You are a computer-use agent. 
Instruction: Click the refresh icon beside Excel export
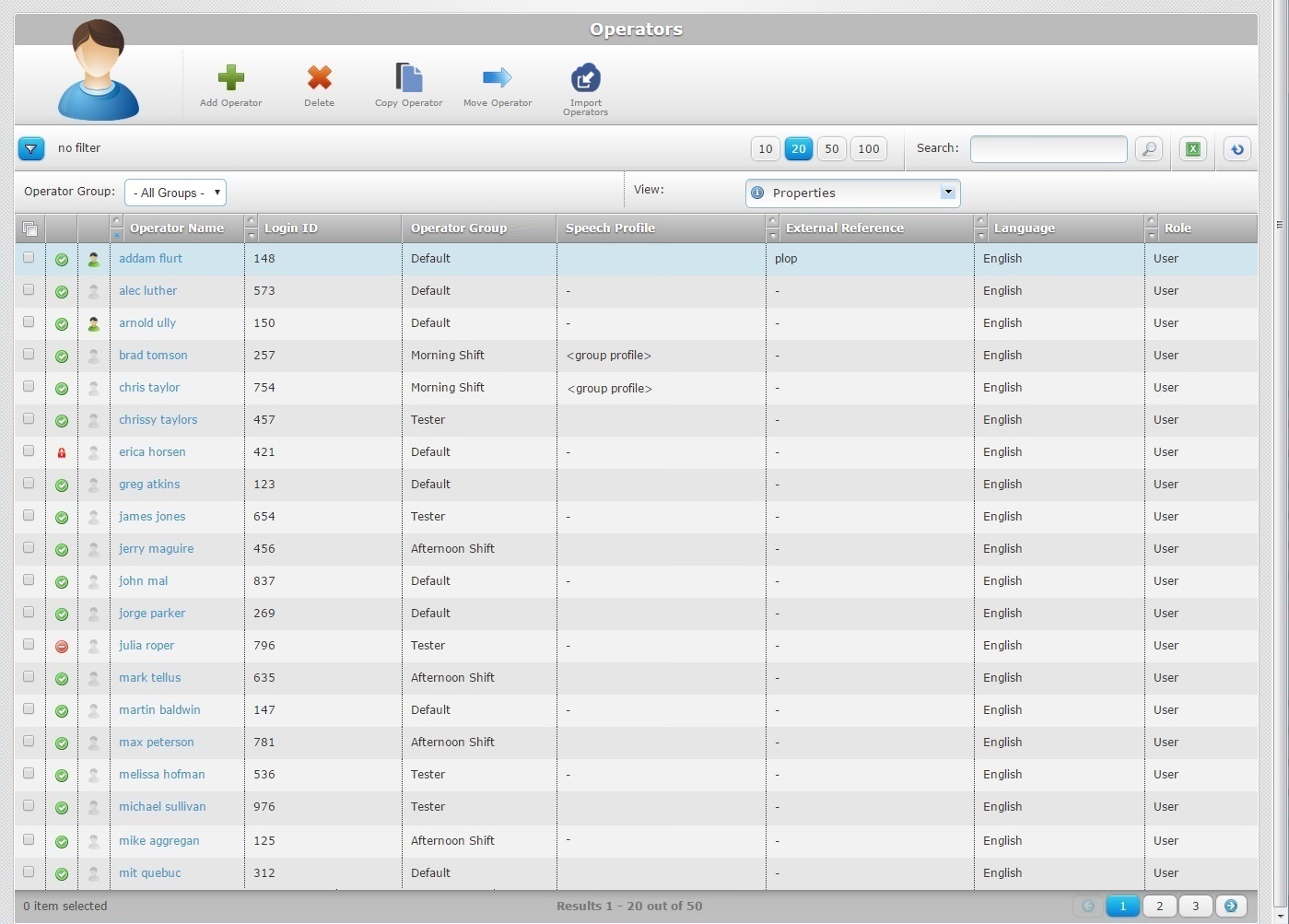pyautogui.click(x=1237, y=149)
